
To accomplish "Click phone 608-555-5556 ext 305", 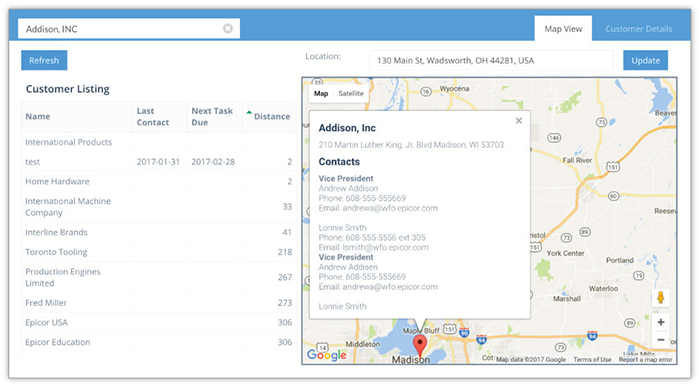I will [386, 237].
